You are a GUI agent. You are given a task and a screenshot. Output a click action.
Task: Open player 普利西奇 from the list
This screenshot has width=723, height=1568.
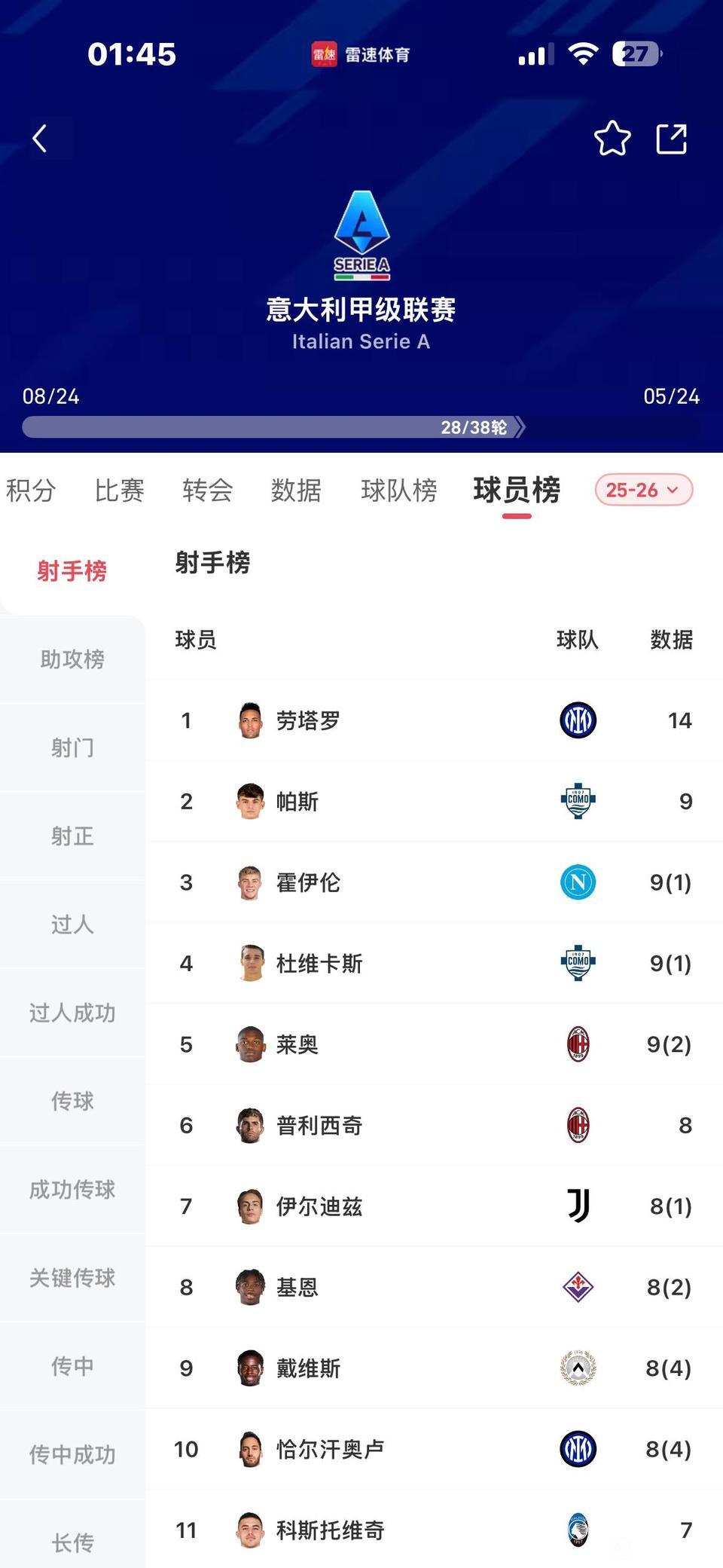point(319,1125)
